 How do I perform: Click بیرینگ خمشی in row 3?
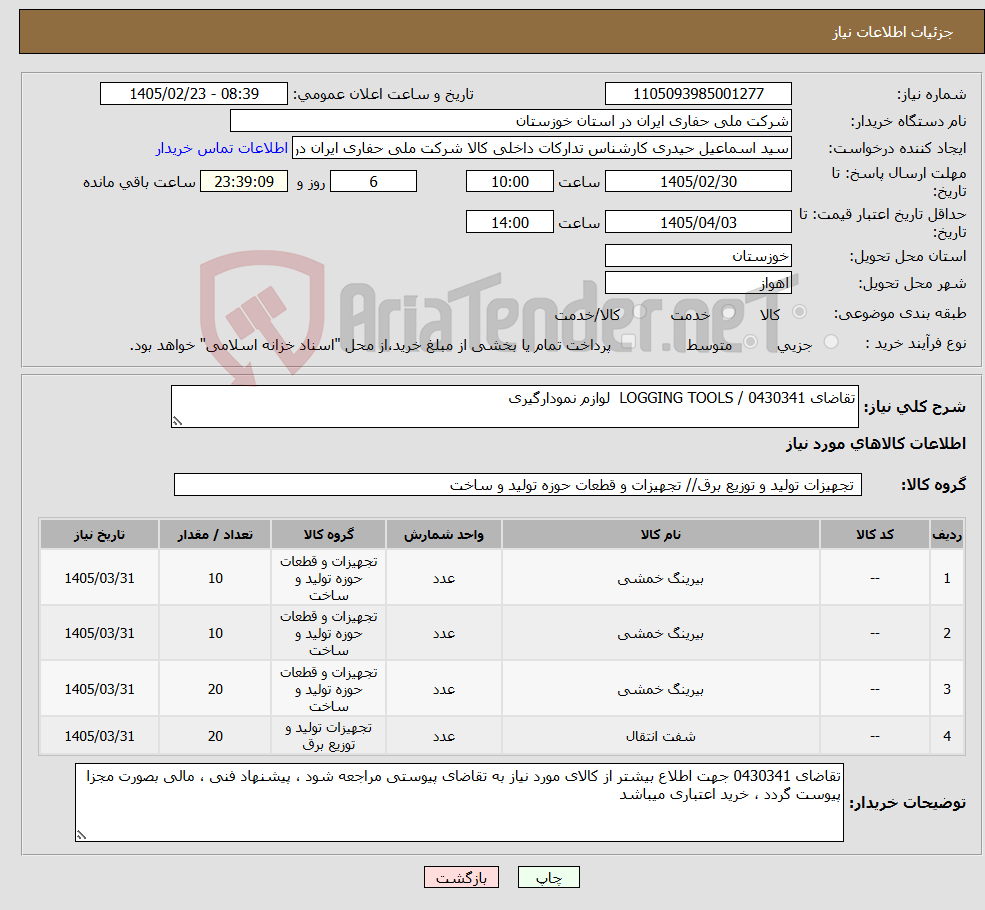click(x=660, y=689)
